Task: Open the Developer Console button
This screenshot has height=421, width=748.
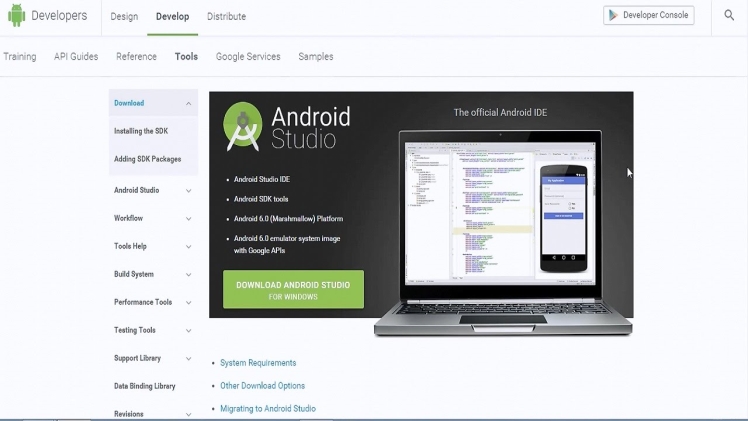Action: (x=648, y=16)
